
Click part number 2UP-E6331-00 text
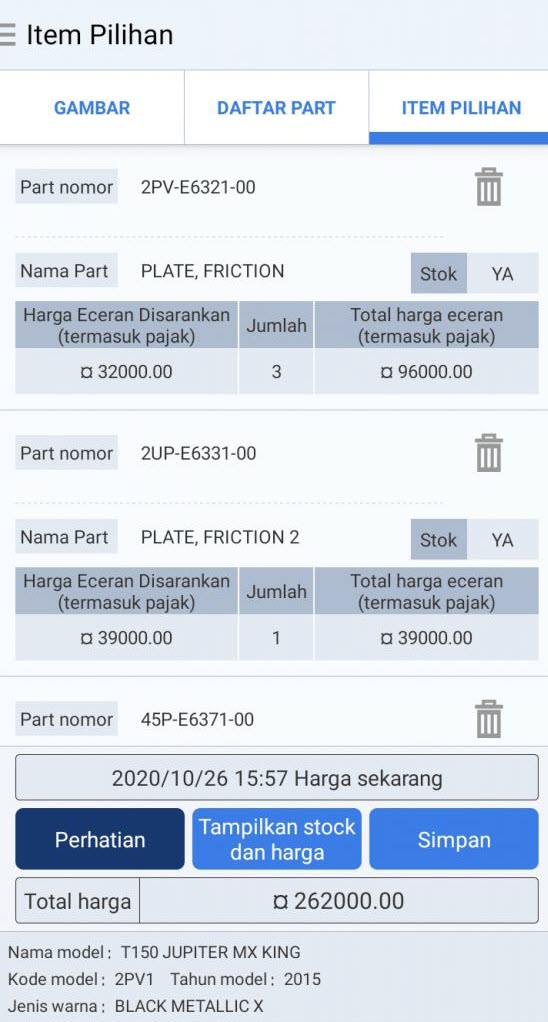[198, 454]
